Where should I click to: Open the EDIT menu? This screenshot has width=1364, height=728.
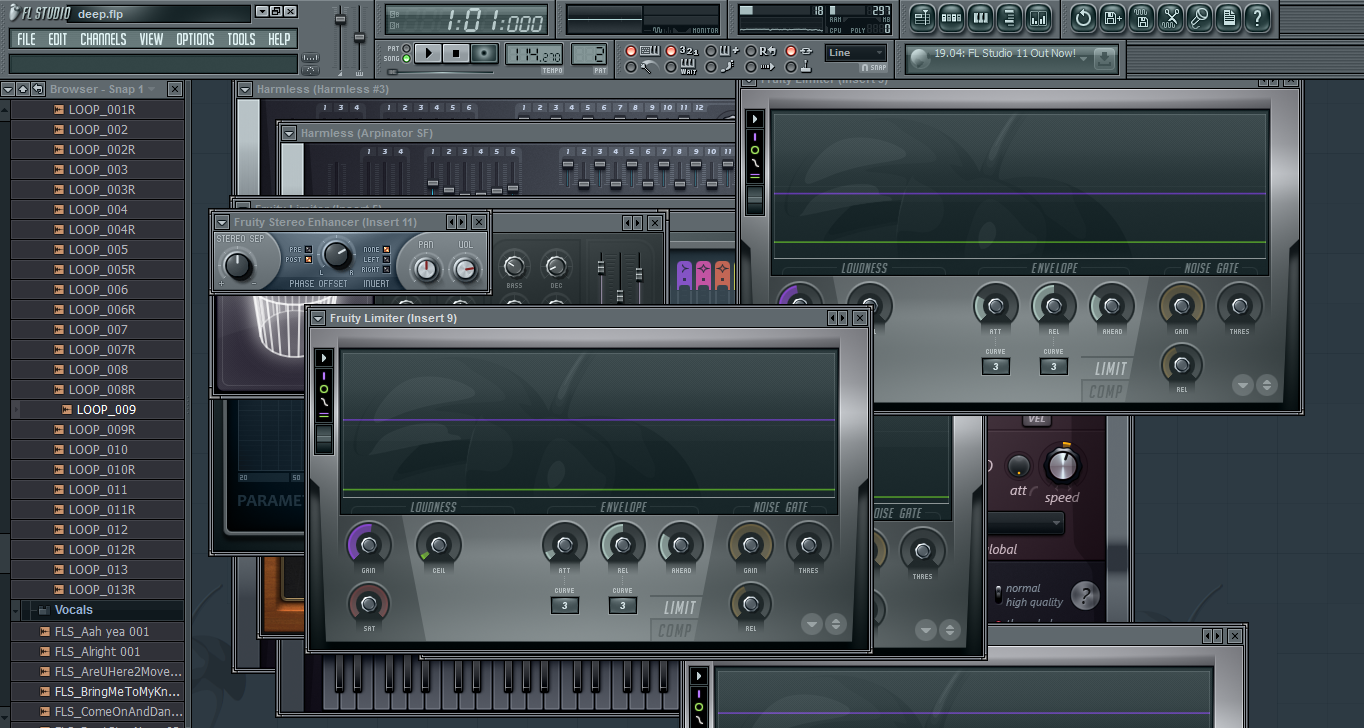click(x=58, y=39)
